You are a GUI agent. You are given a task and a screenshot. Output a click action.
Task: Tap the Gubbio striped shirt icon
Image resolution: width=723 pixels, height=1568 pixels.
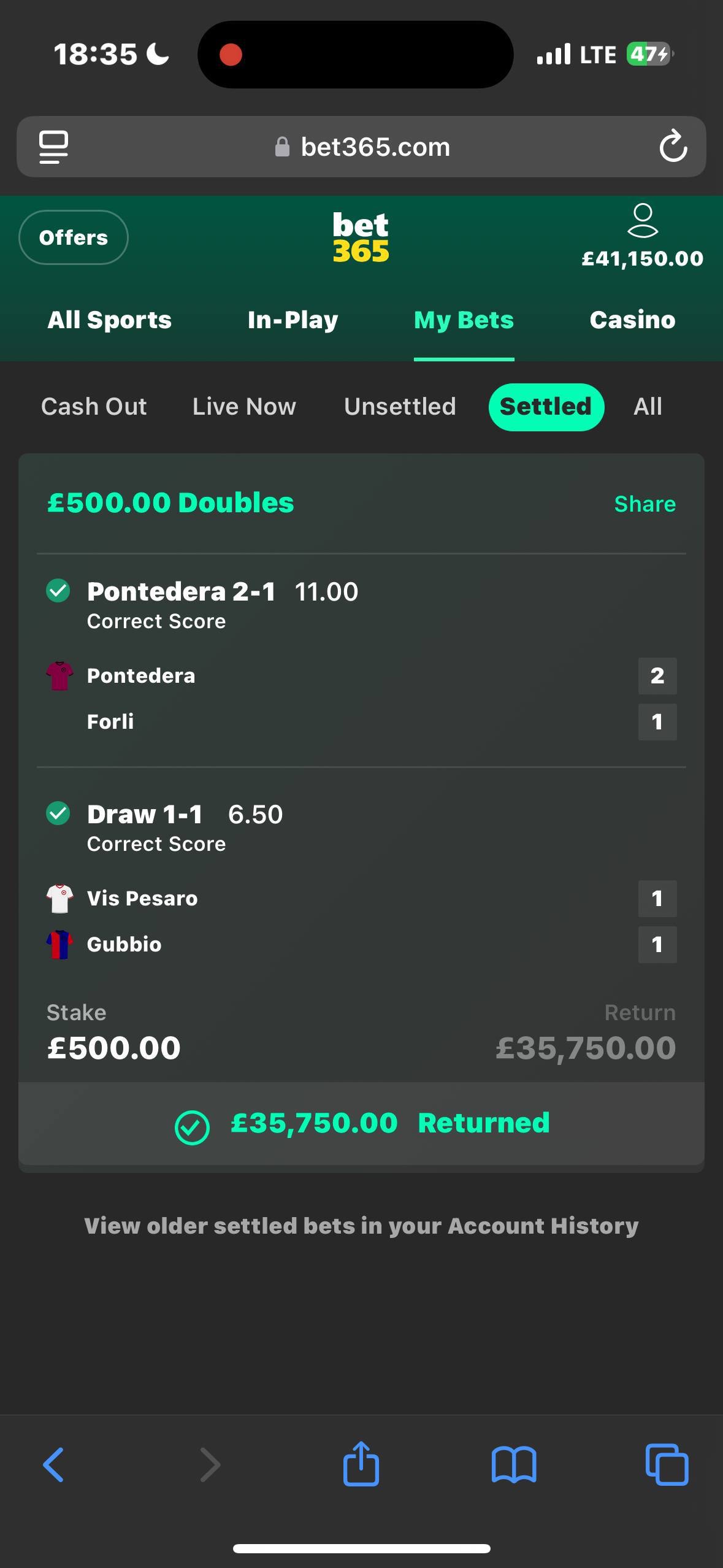pos(59,945)
